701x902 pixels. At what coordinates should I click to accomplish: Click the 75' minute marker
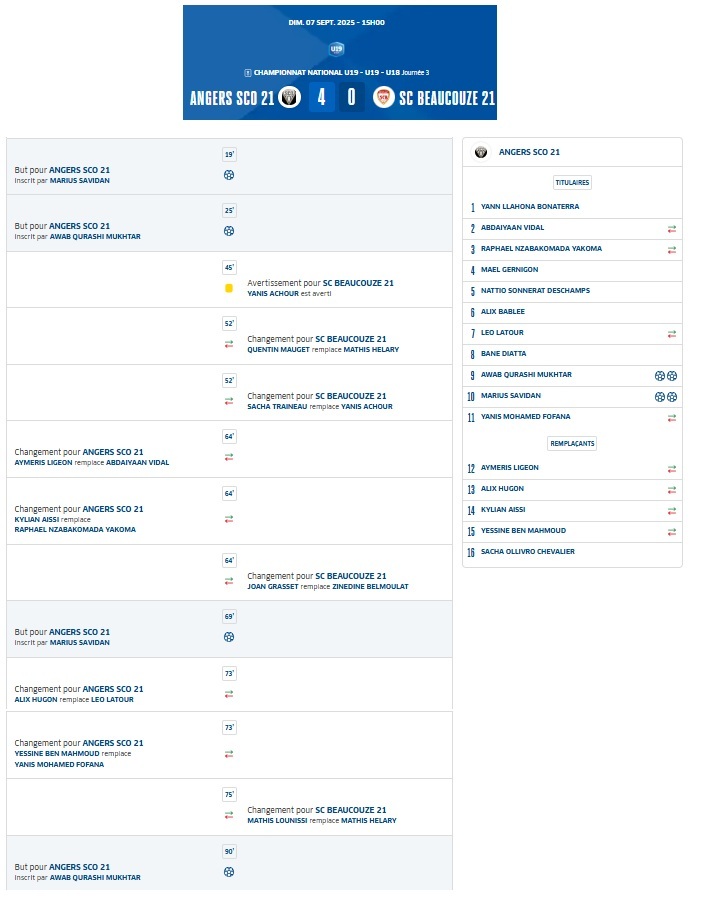(229, 794)
